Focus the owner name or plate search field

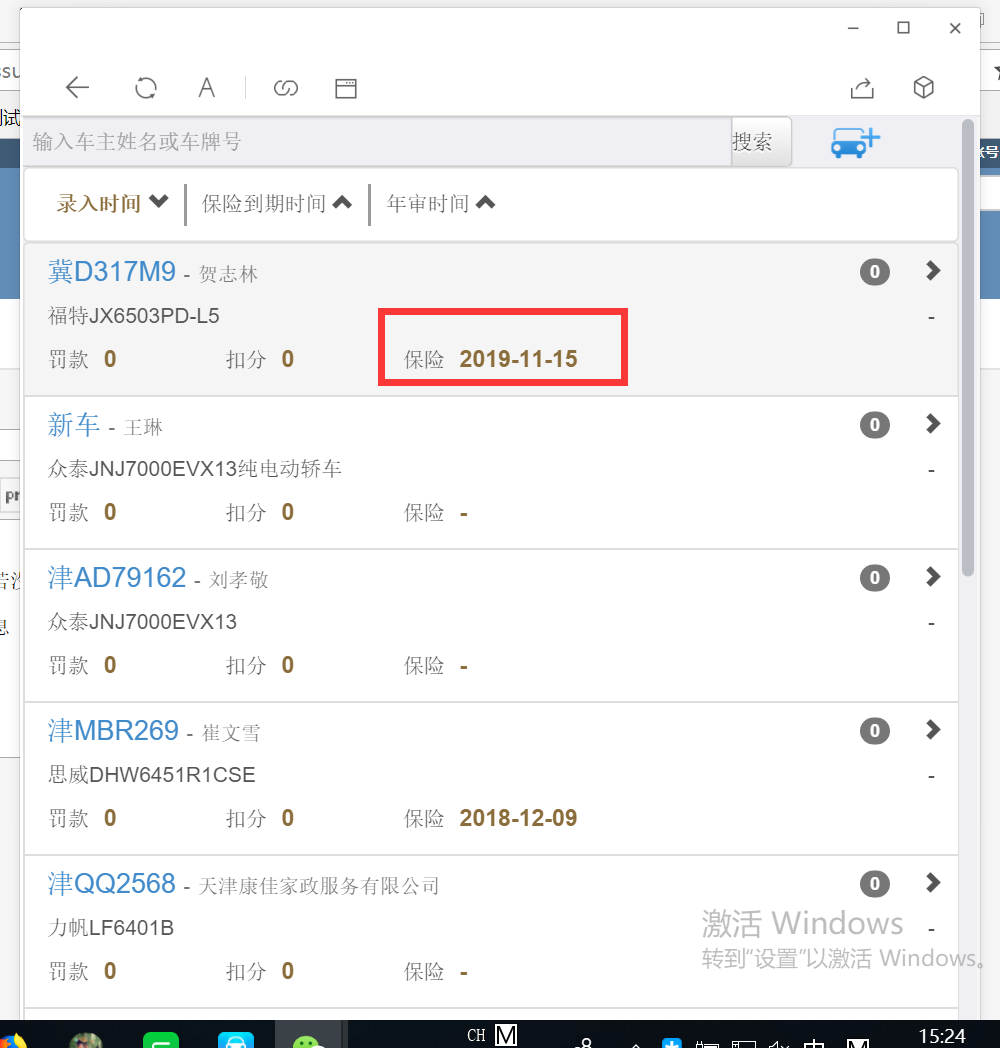[x=378, y=142]
